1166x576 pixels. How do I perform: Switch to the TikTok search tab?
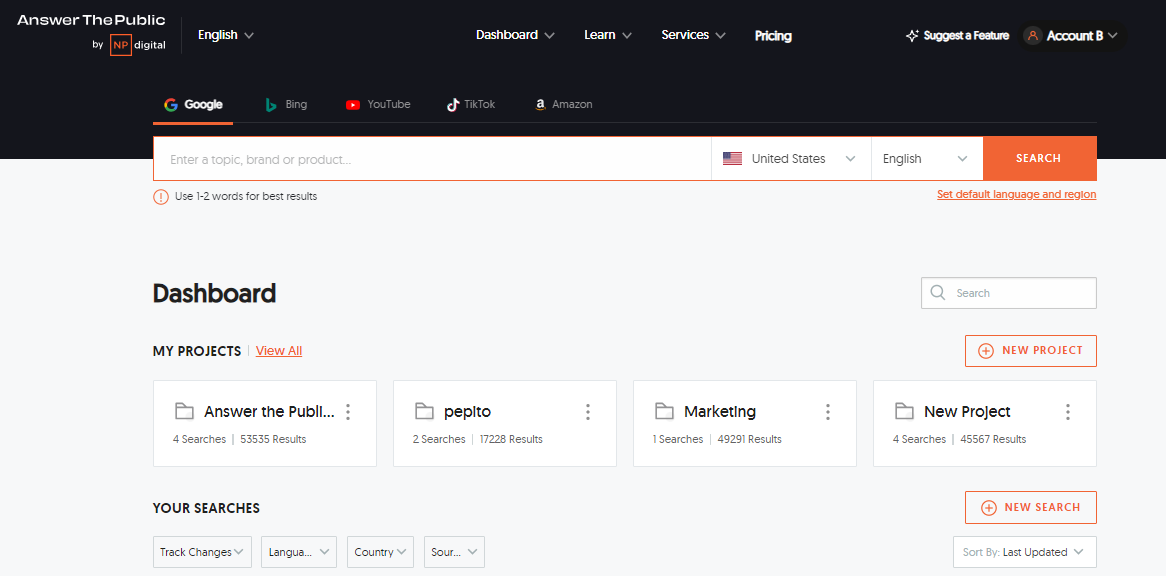tap(471, 105)
